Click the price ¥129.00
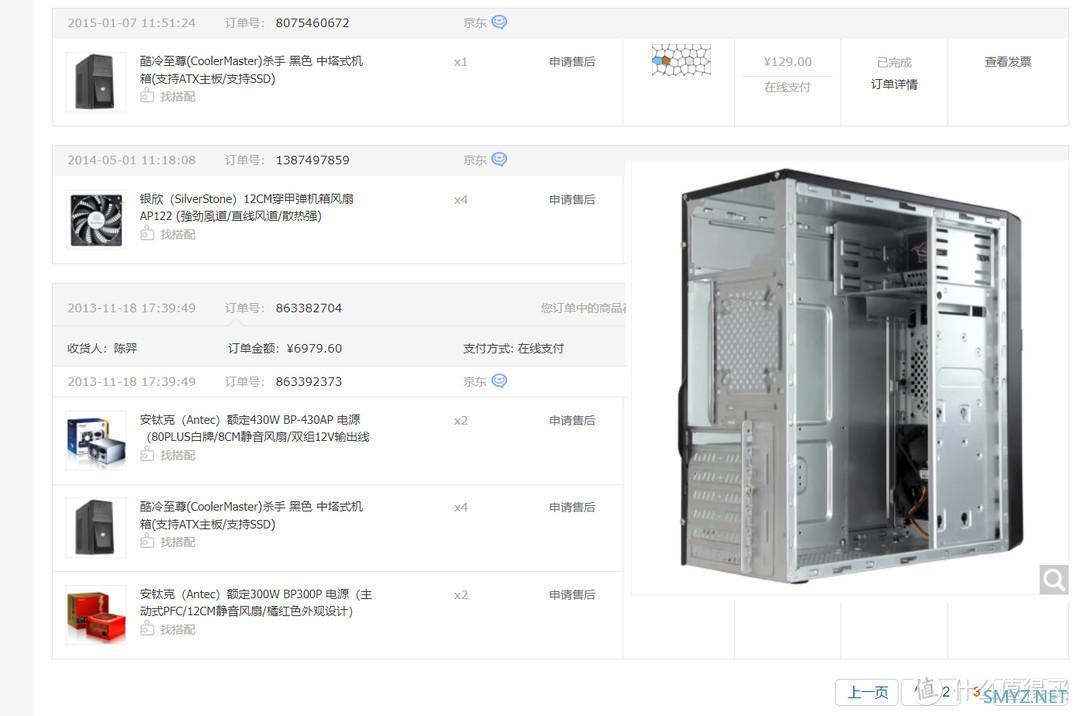This screenshot has width=1080, height=716. tap(787, 61)
